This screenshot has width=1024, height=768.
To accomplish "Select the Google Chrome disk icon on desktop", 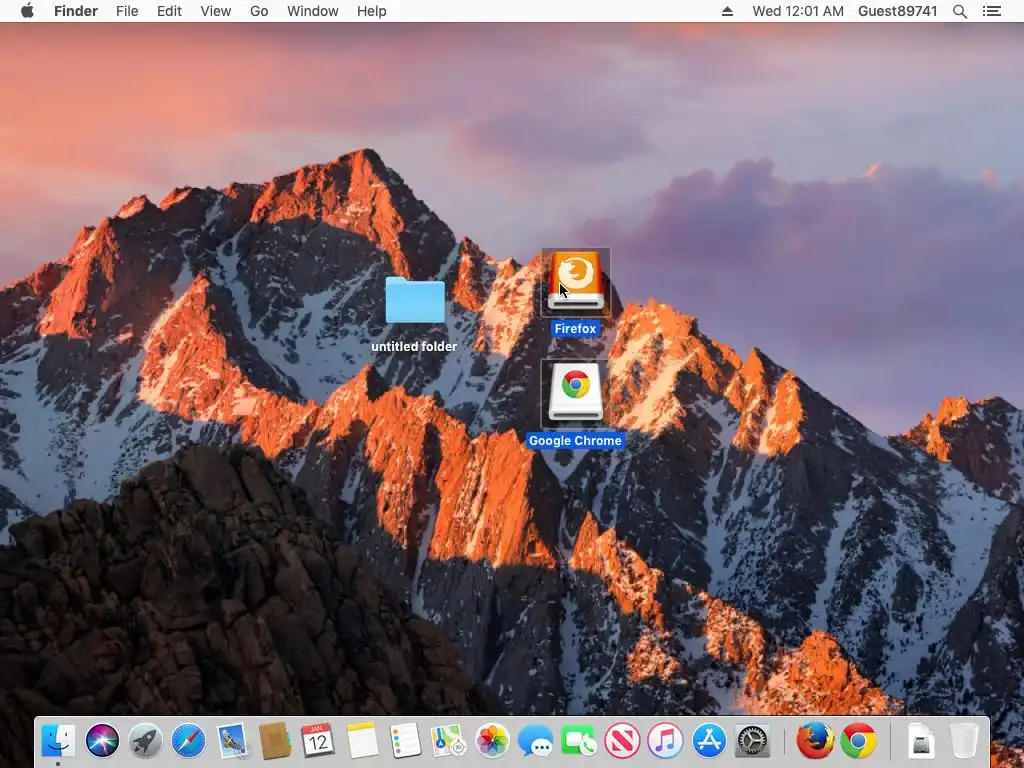I will click(x=575, y=393).
